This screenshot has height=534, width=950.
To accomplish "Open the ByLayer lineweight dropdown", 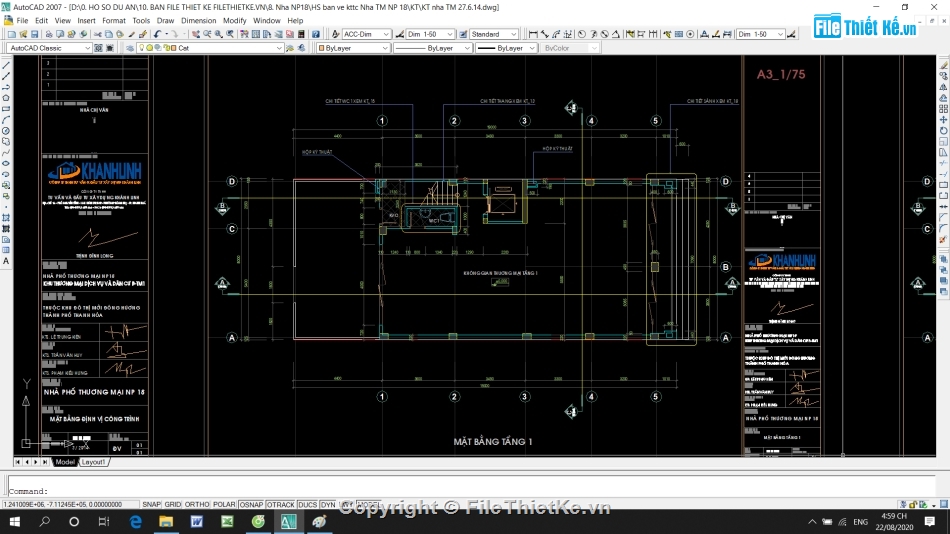I will tap(506, 48).
